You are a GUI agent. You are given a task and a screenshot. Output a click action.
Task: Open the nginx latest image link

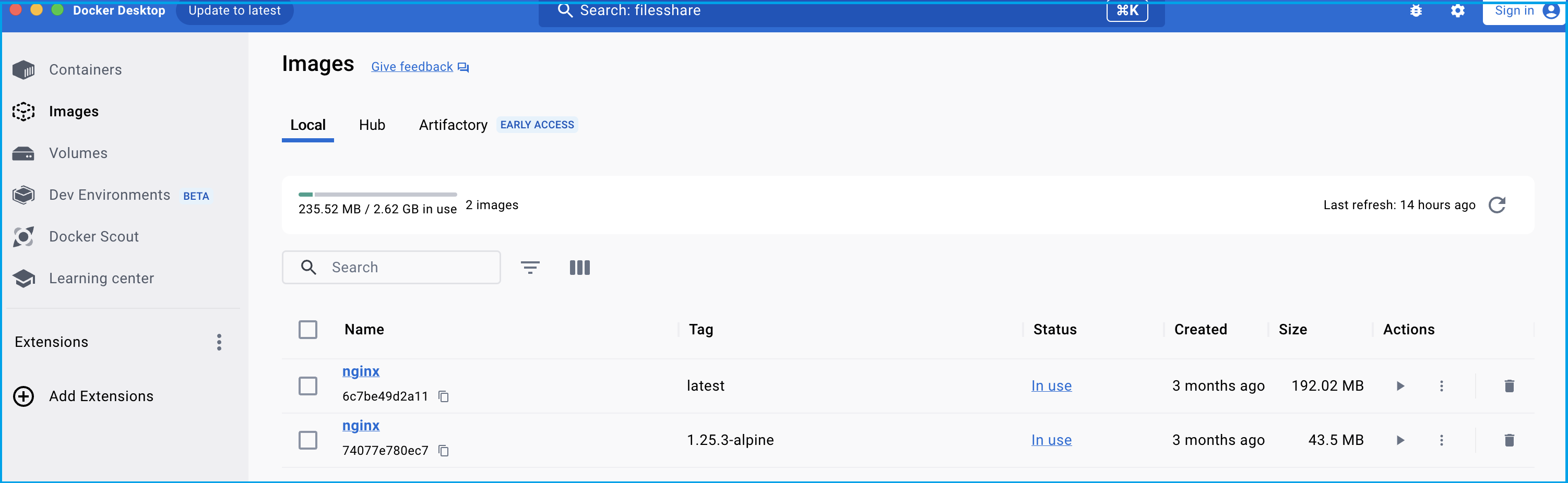(x=361, y=372)
